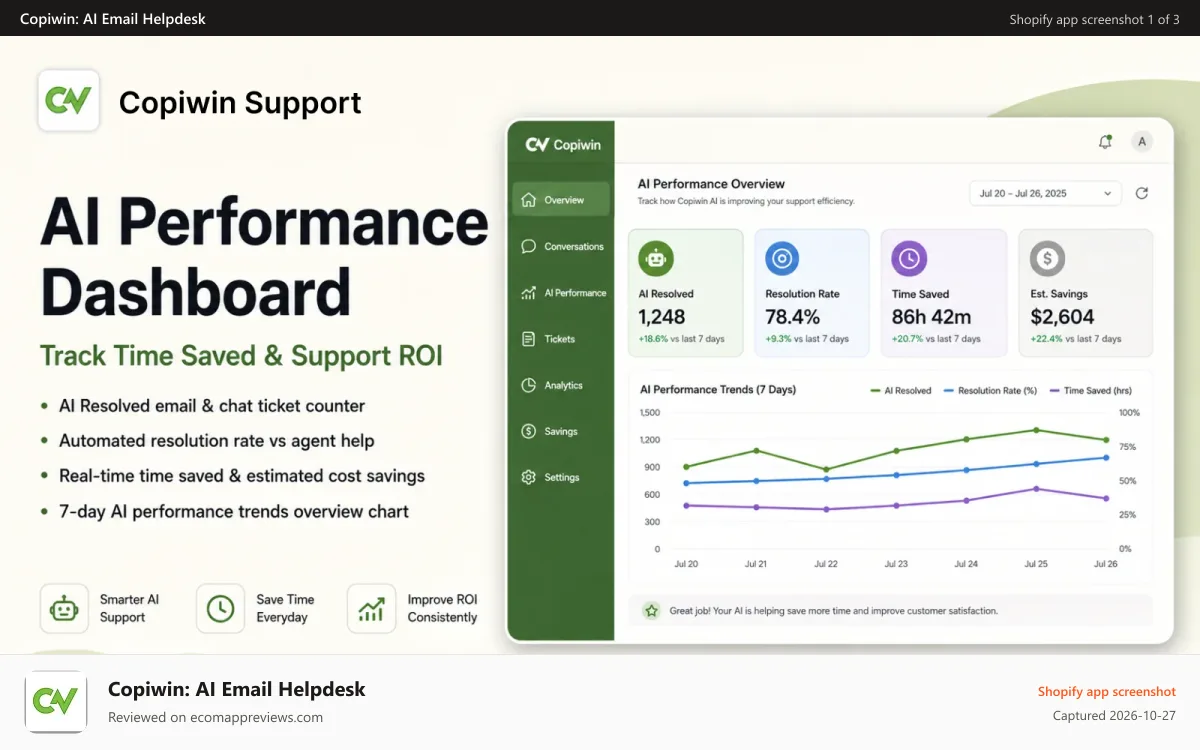Click the refresh icon beside date range
The image size is (1200, 750).
[x=1142, y=193]
